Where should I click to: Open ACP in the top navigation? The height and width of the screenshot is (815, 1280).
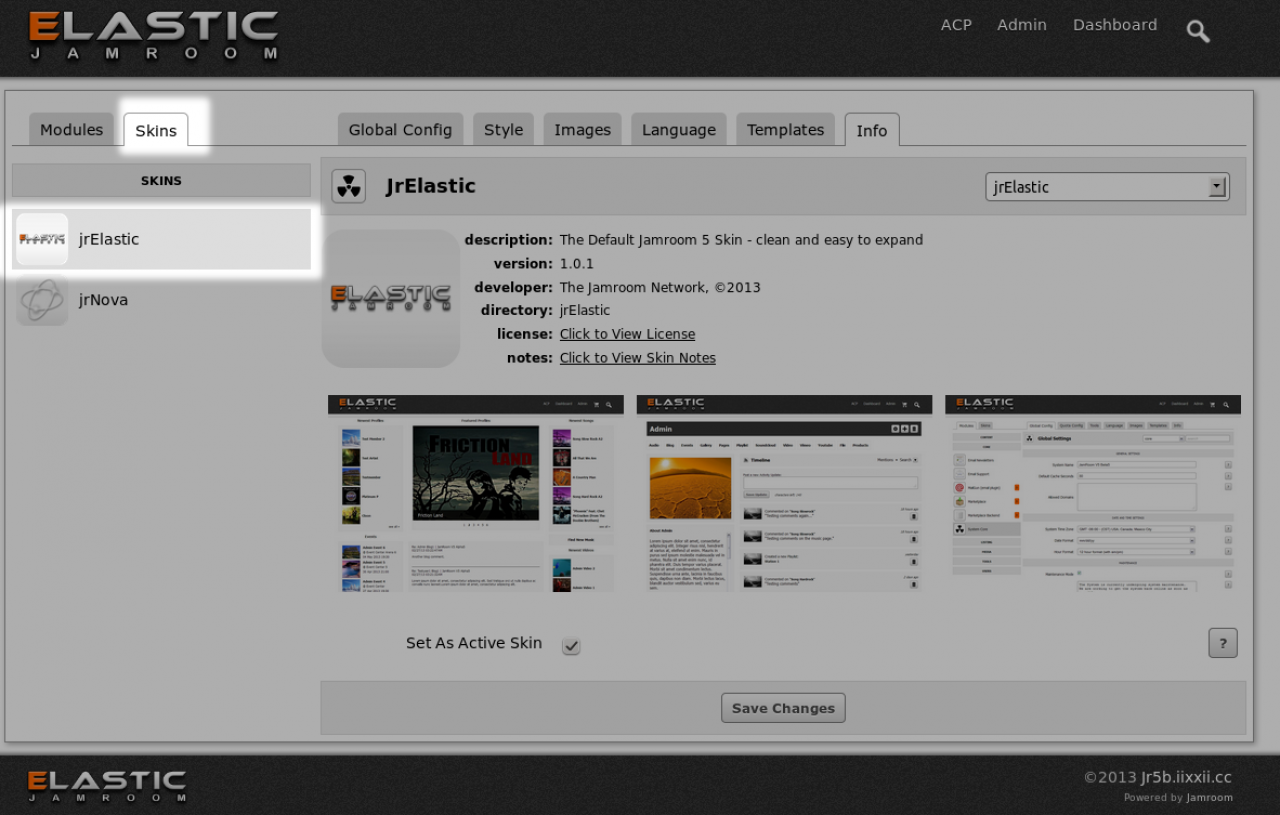click(956, 25)
